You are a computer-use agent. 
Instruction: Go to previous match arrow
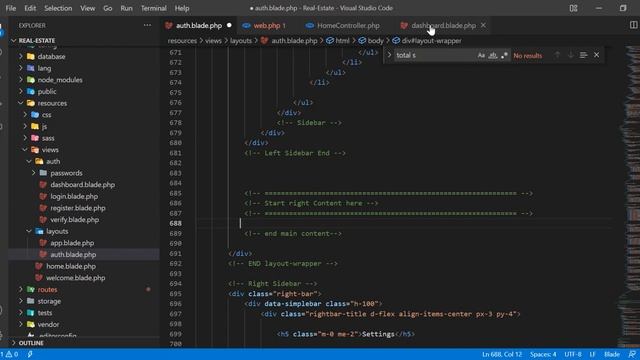(557, 55)
